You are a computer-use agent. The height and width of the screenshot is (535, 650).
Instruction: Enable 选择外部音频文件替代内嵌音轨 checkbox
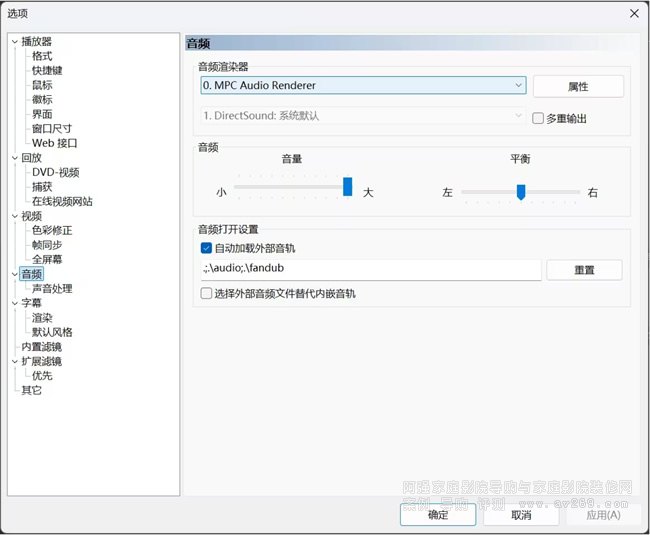[x=207, y=294]
